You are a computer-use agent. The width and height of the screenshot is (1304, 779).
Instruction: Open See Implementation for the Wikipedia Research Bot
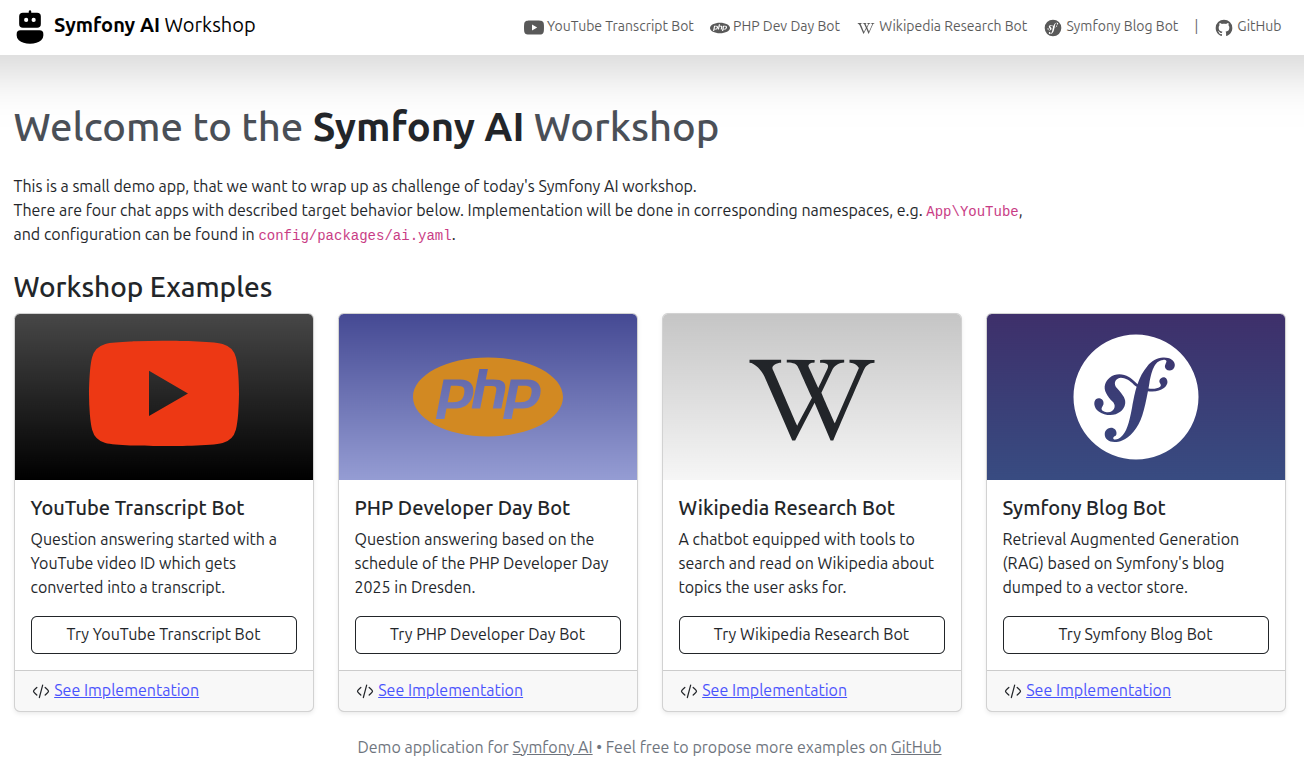tap(774, 690)
